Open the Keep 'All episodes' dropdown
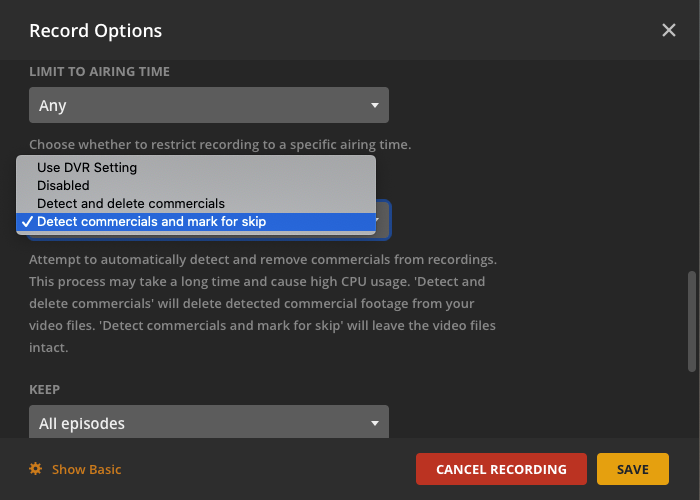This screenshot has width=700, height=500. 209,422
